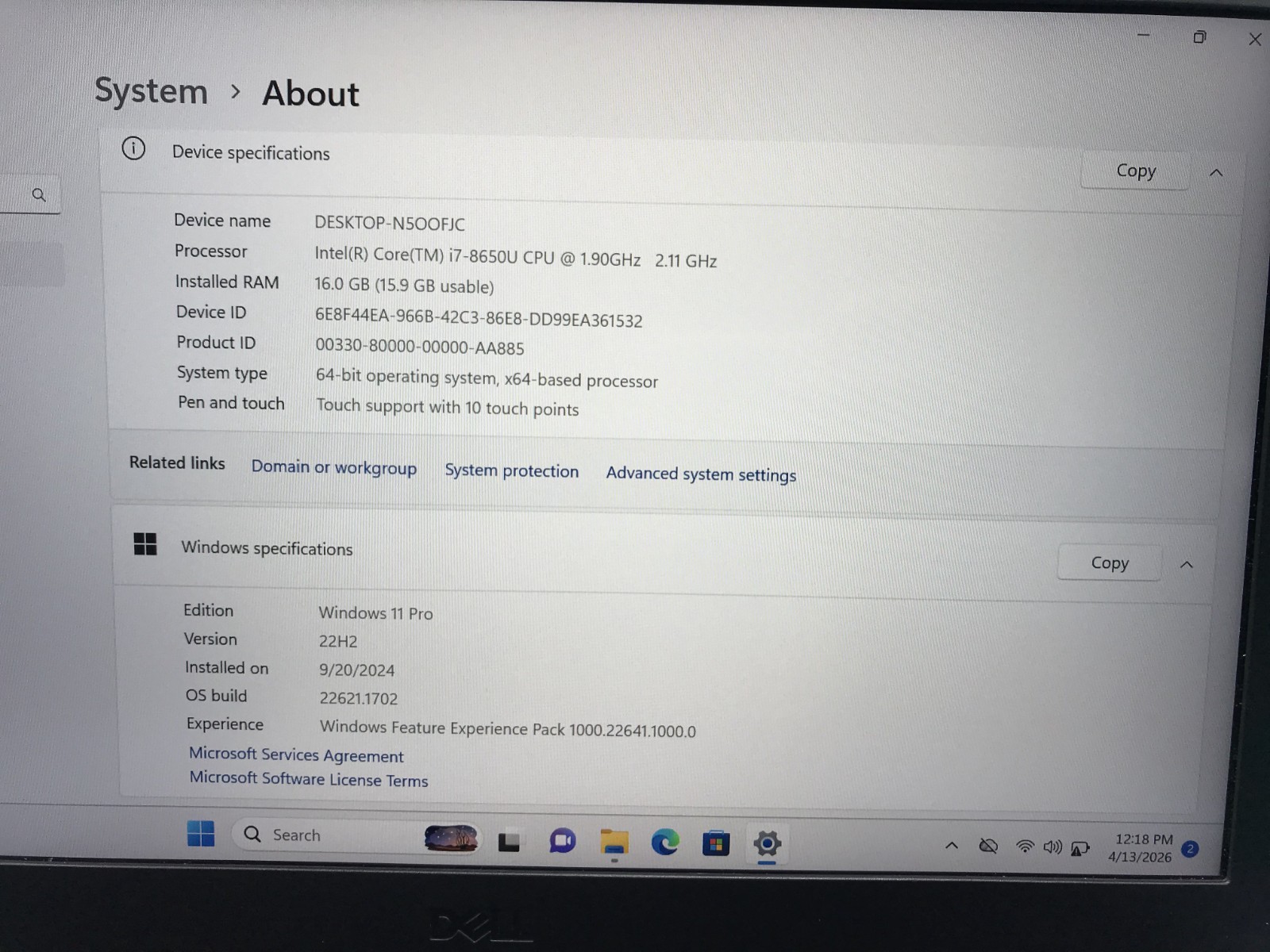Click the cloud sync off tray icon
The width and height of the screenshot is (1270, 952).
(988, 846)
